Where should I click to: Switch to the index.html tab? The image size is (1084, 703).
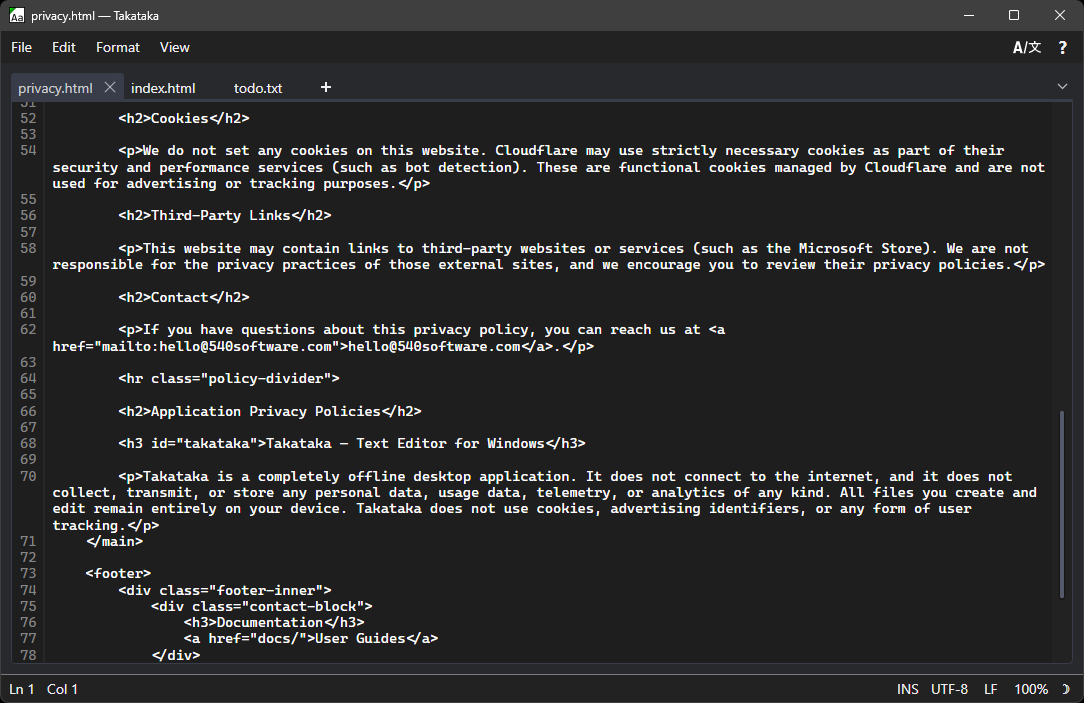pyautogui.click(x=163, y=88)
